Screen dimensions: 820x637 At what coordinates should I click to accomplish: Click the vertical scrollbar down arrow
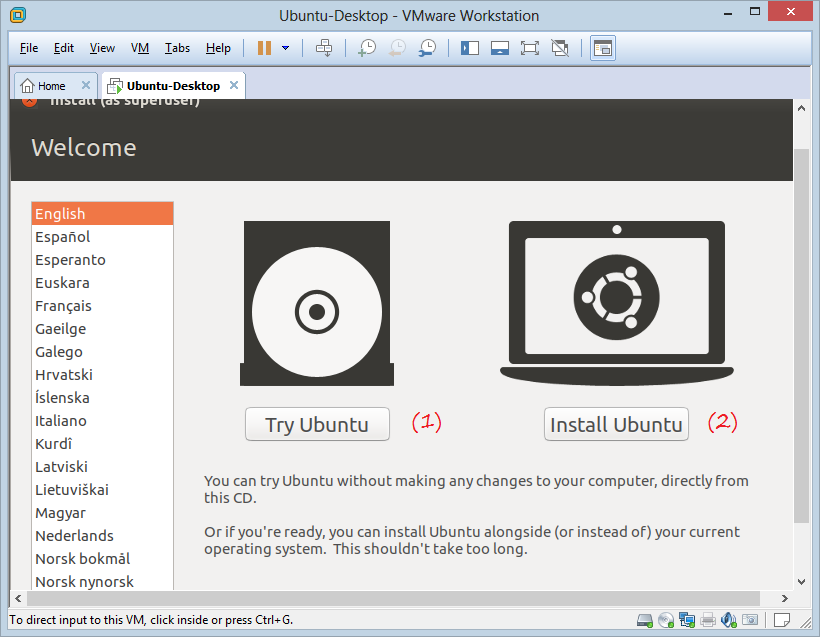(801, 582)
